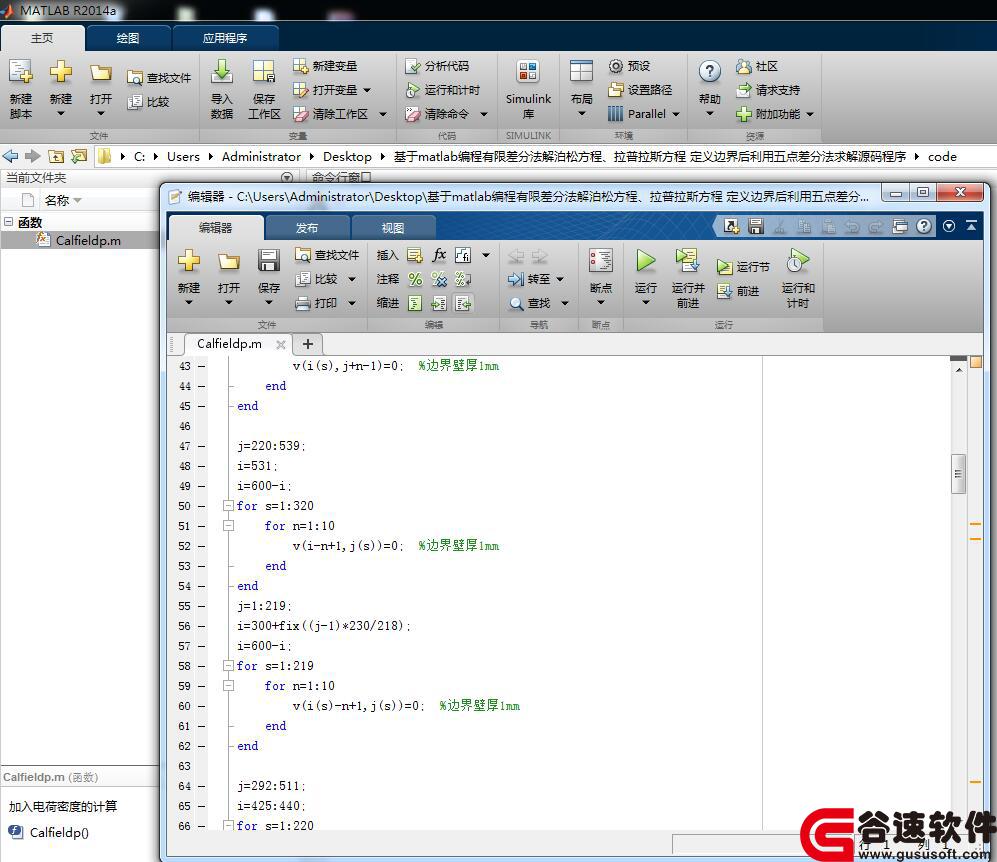Click Layout icon in main toolbar
This screenshot has width=997, height=862.
581,72
